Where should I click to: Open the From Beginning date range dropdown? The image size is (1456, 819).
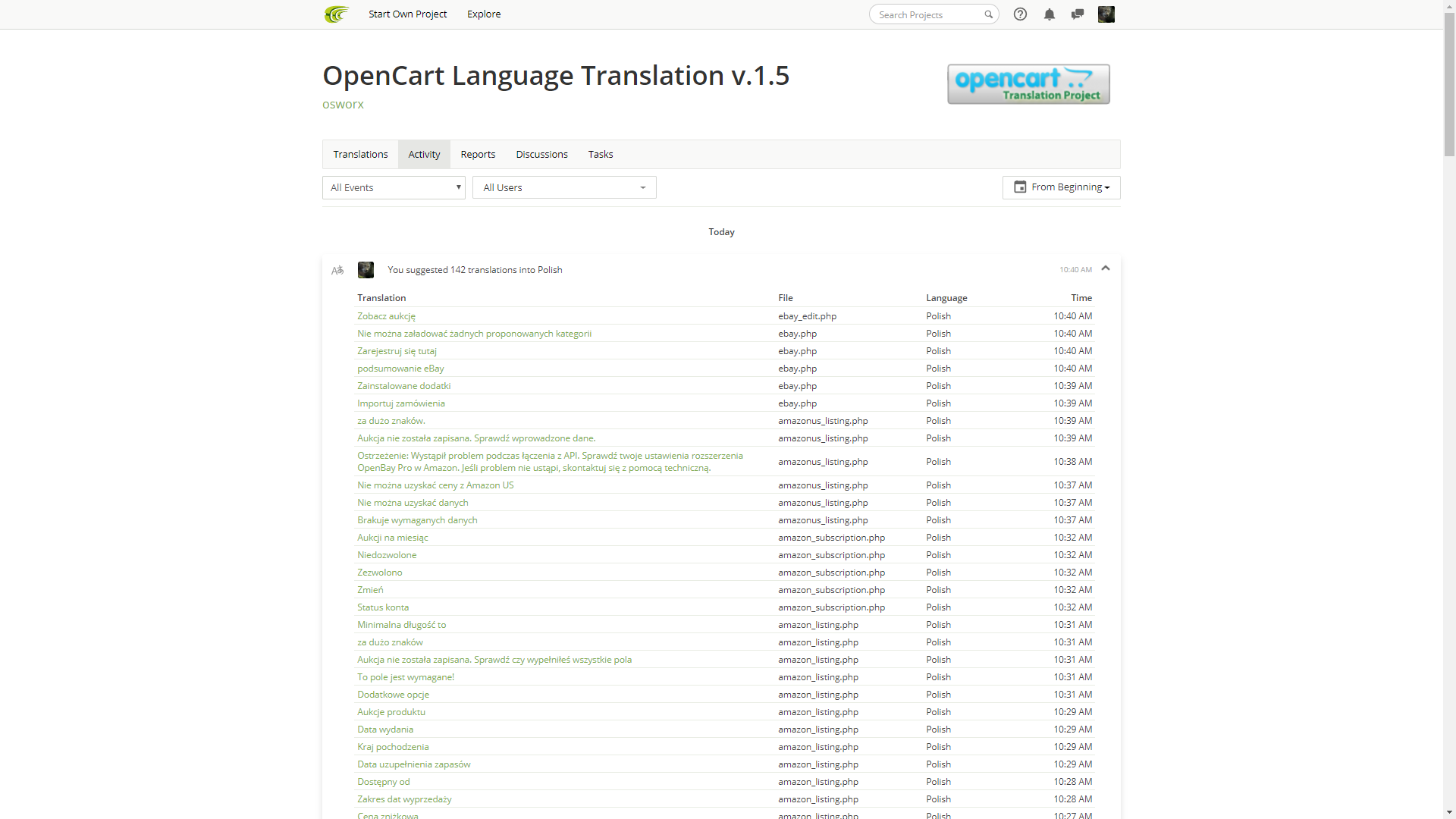click(1061, 187)
